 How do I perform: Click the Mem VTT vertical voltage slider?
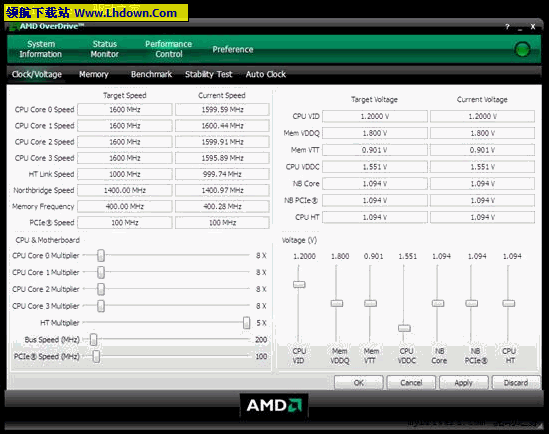pyautogui.click(x=370, y=303)
